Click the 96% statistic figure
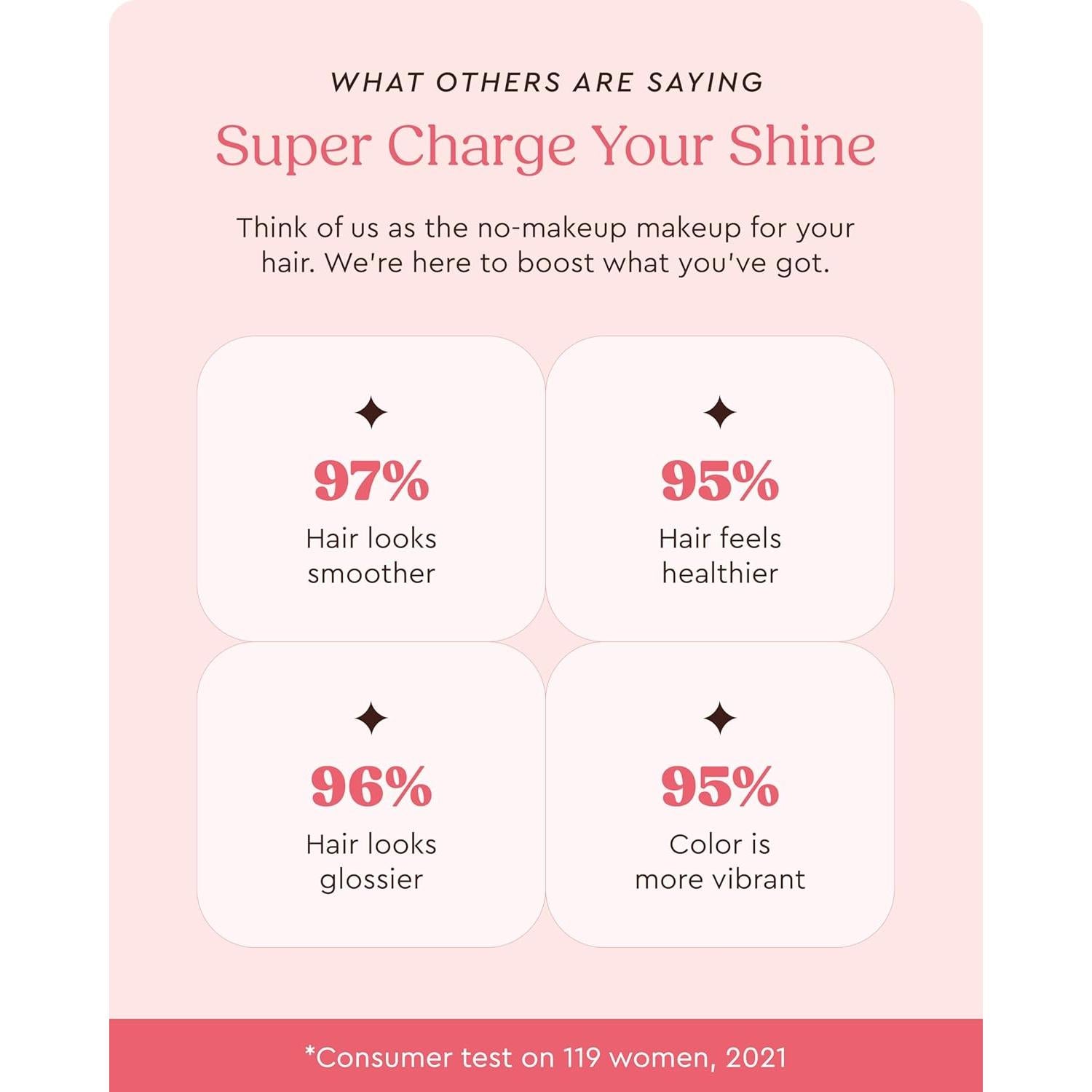1092x1092 pixels. pos(371,787)
